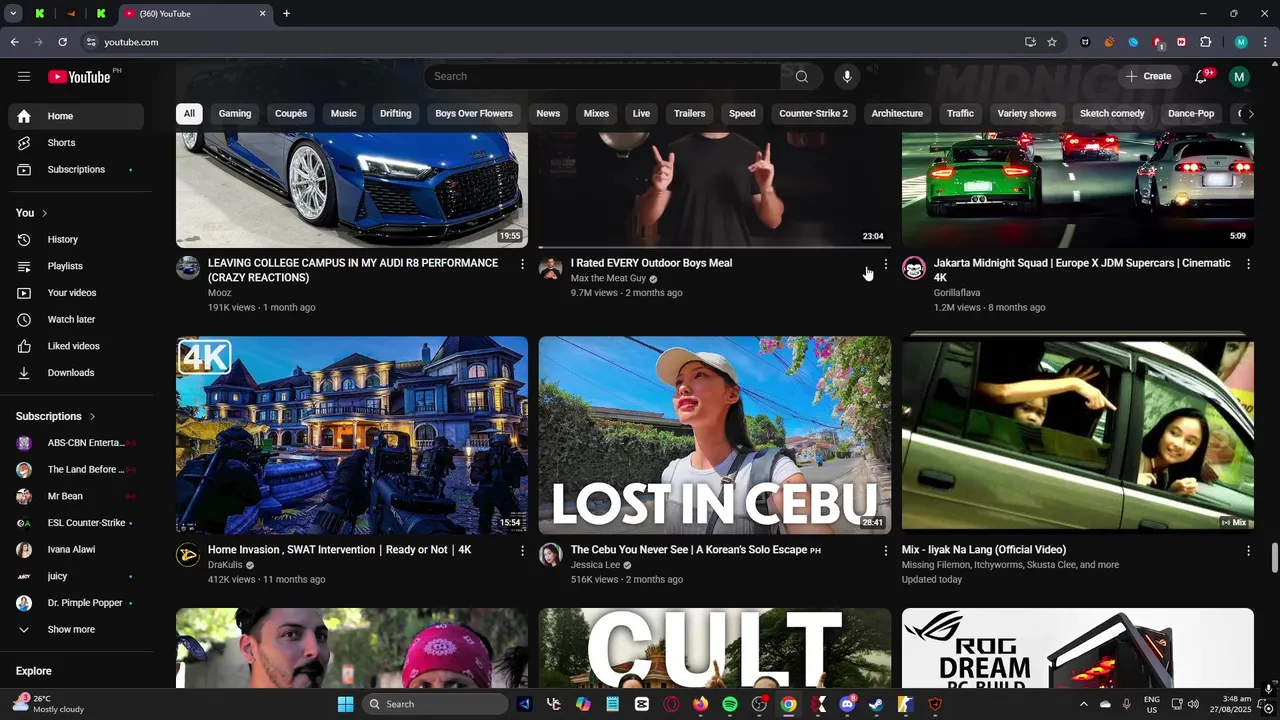This screenshot has width=1280, height=720.
Task: Expand the You section chevron
Action: (x=44, y=213)
